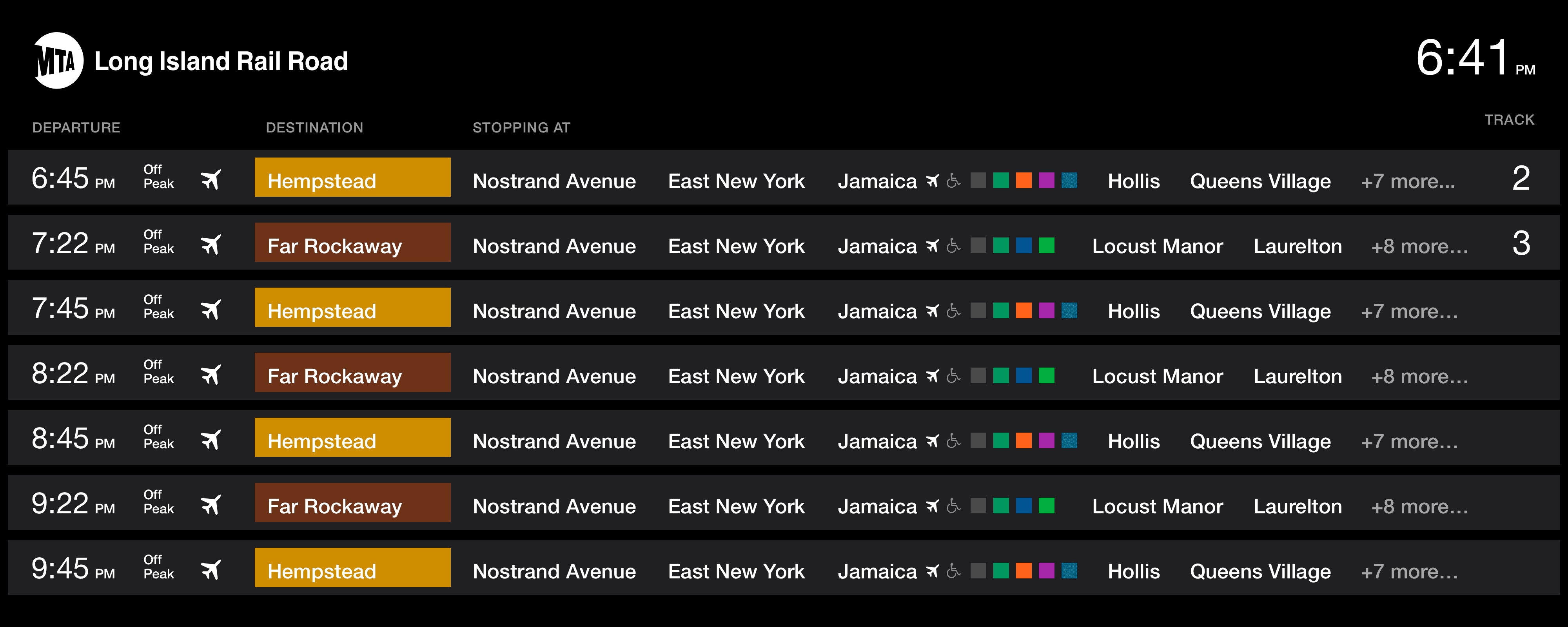Image resolution: width=1568 pixels, height=627 pixels.
Task: Click airplane icon on 7:22 PM departure row
Action: pos(211,245)
